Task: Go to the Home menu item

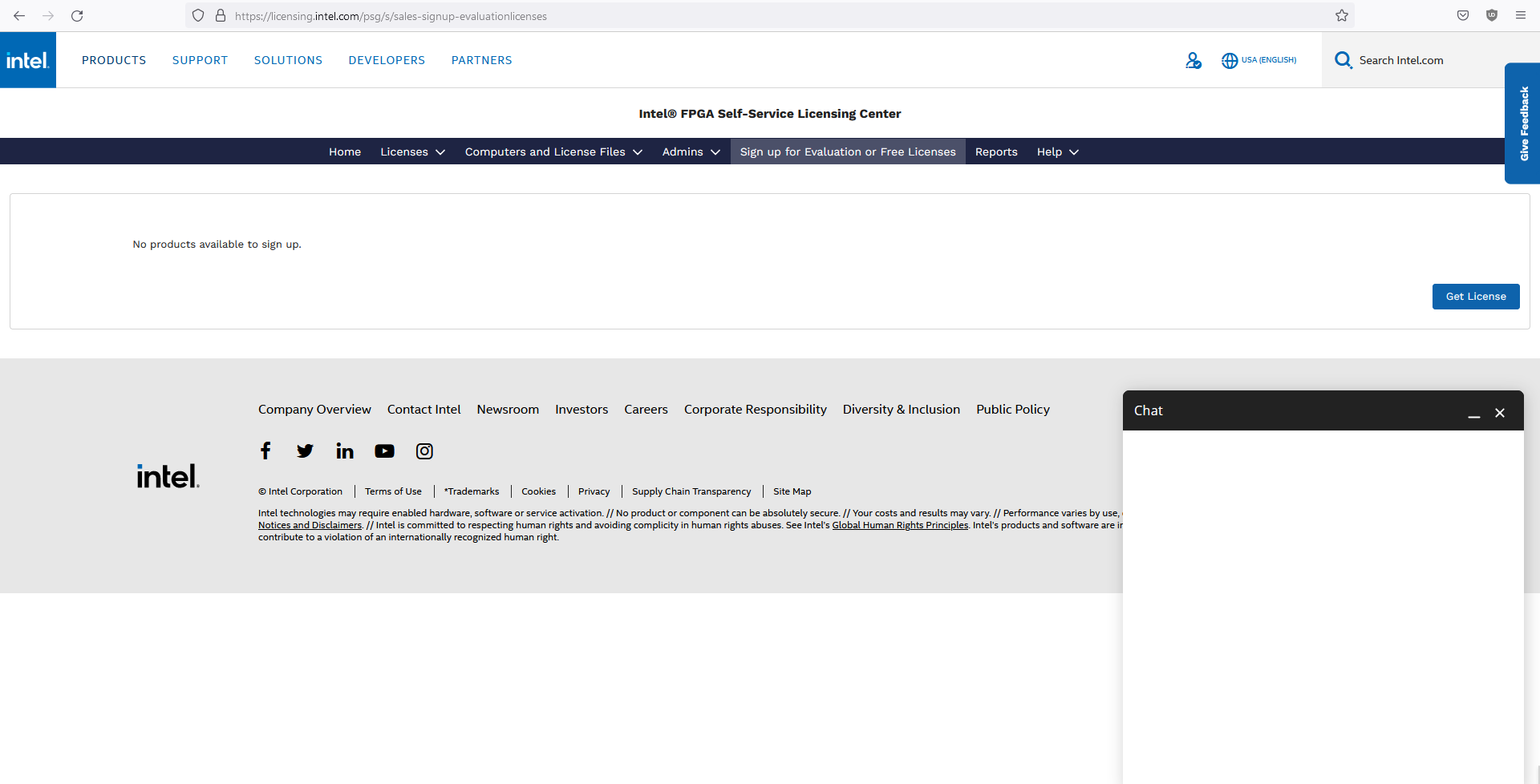Action: pyautogui.click(x=345, y=152)
